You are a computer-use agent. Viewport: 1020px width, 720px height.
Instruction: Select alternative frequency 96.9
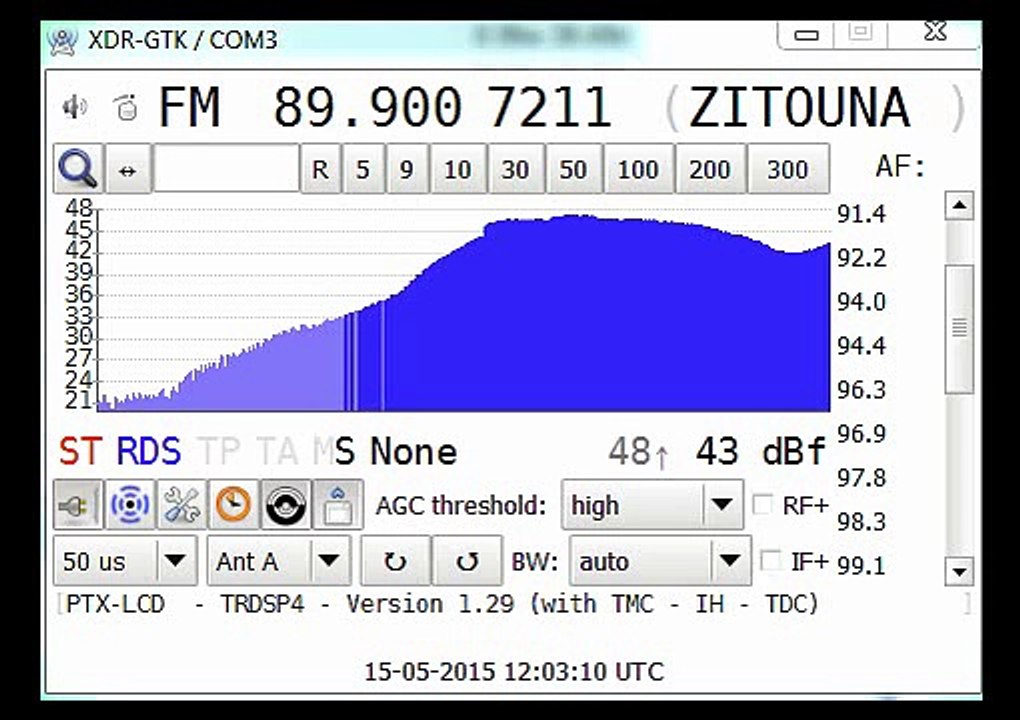coord(861,434)
